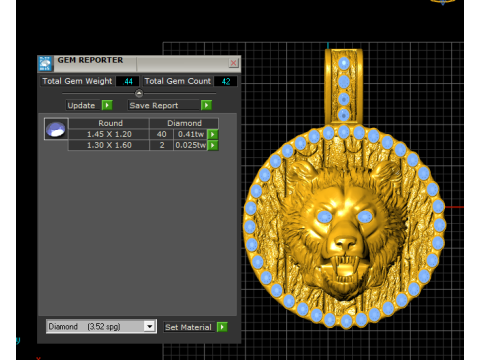Click the lion's right eye gem
Screen dimensions: 480x360
(365, 217)
